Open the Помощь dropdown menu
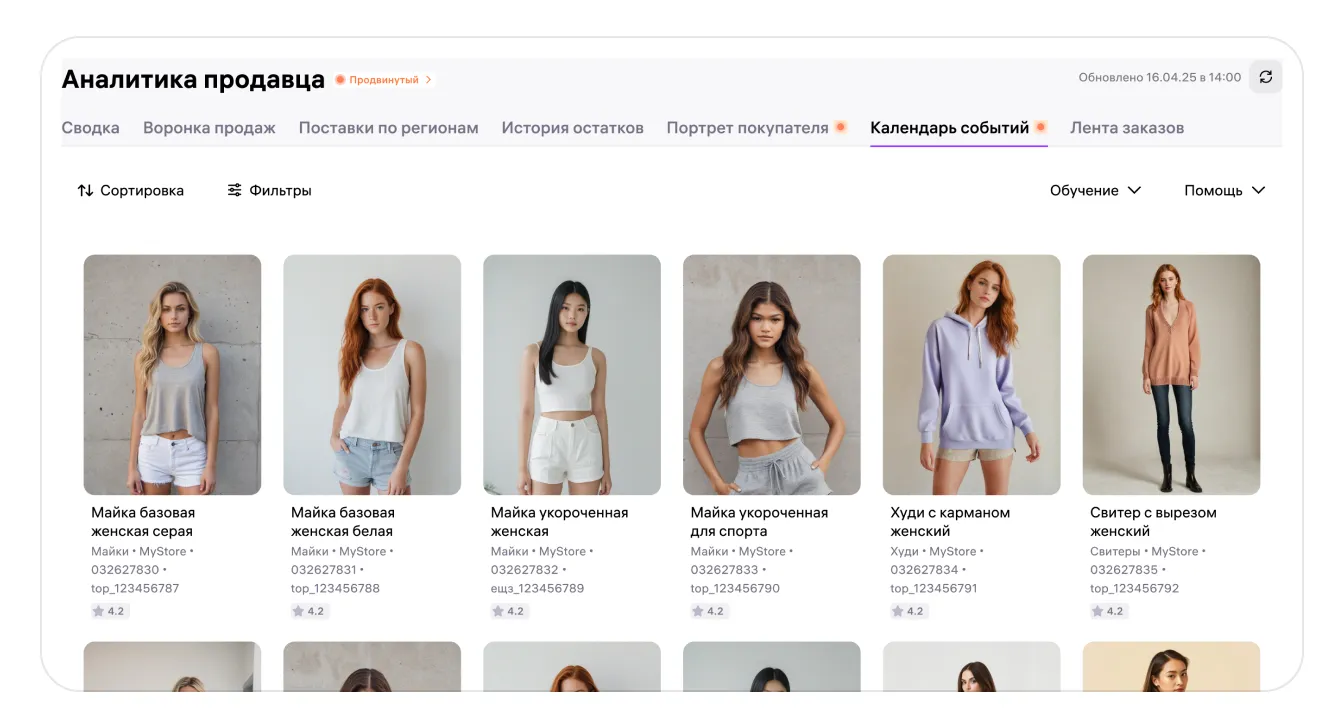The width and height of the screenshot is (1344, 728). pos(1224,190)
